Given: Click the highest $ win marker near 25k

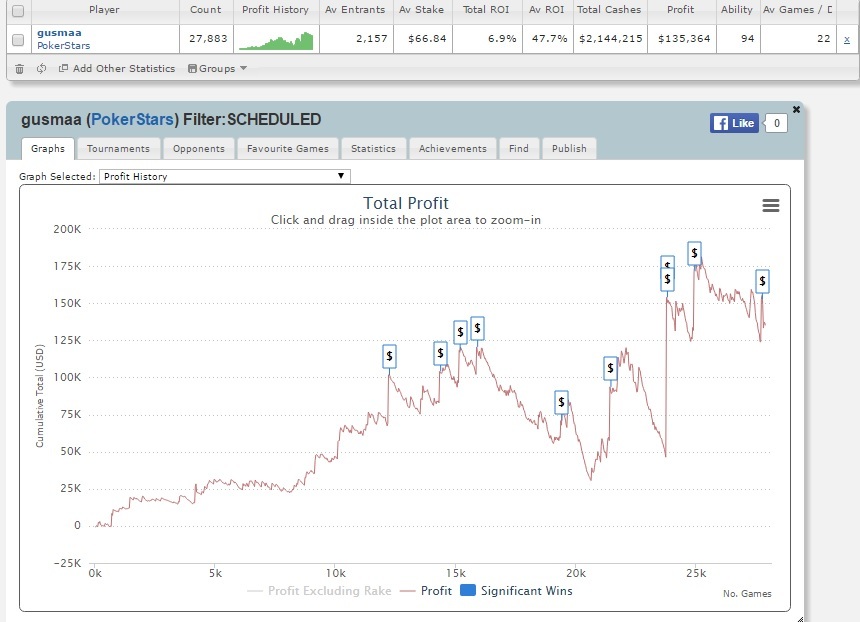Looking at the screenshot, I should coord(694,253).
